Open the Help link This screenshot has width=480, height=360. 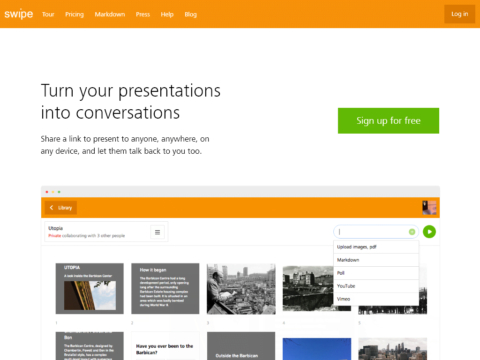[167, 14]
